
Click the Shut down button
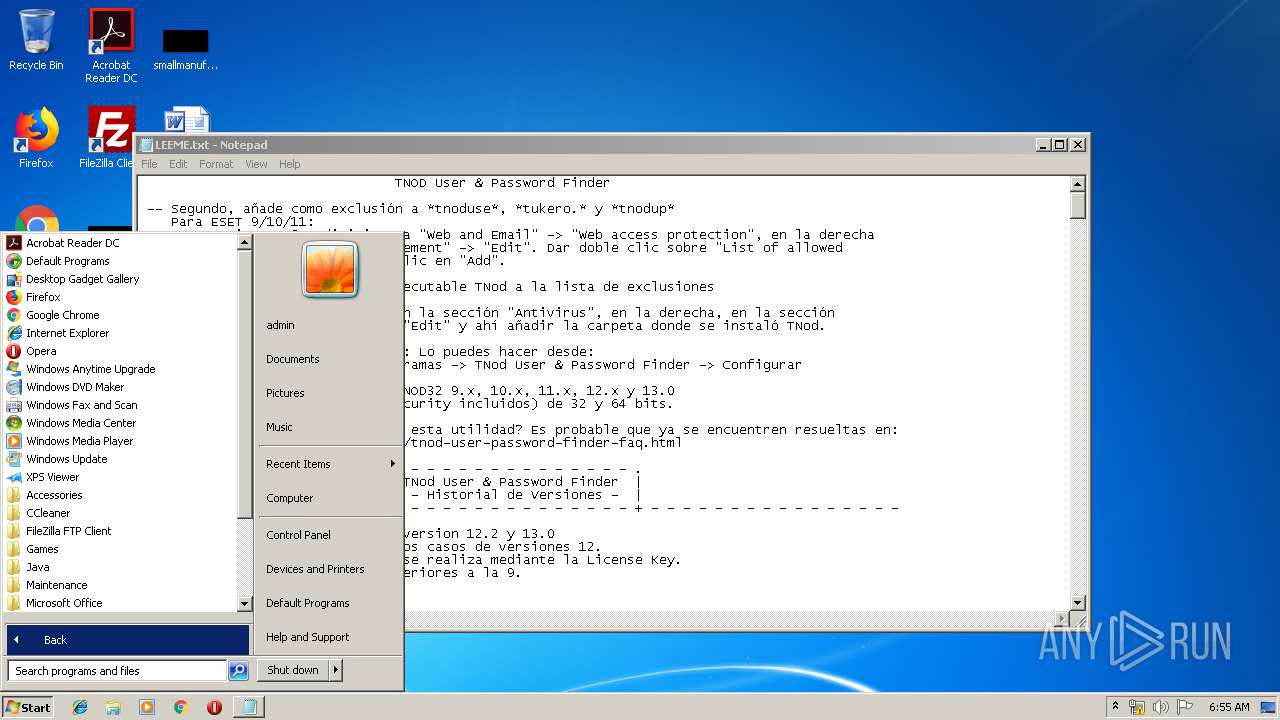tap(293, 670)
